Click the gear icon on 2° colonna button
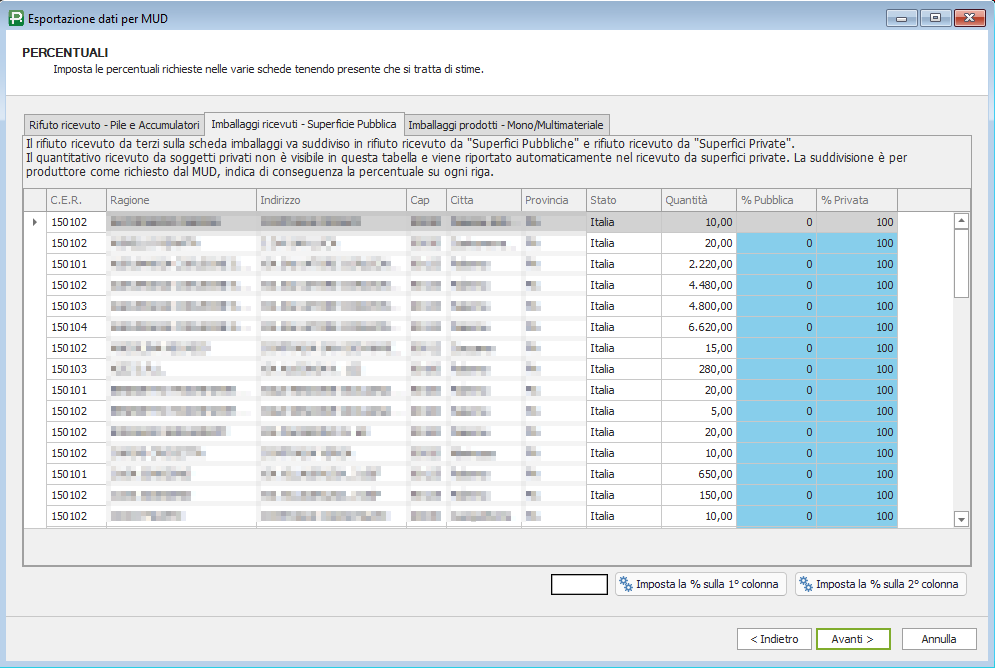The height and width of the screenshot is (668, 995). [805, 584]
